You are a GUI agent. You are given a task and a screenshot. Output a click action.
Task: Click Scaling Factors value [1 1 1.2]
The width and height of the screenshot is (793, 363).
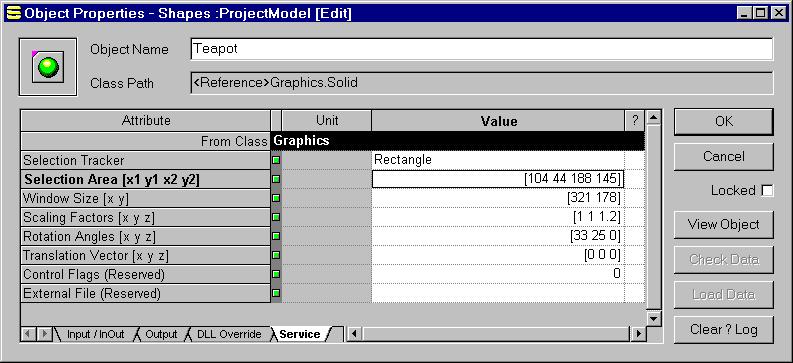(x=498, y=217)
